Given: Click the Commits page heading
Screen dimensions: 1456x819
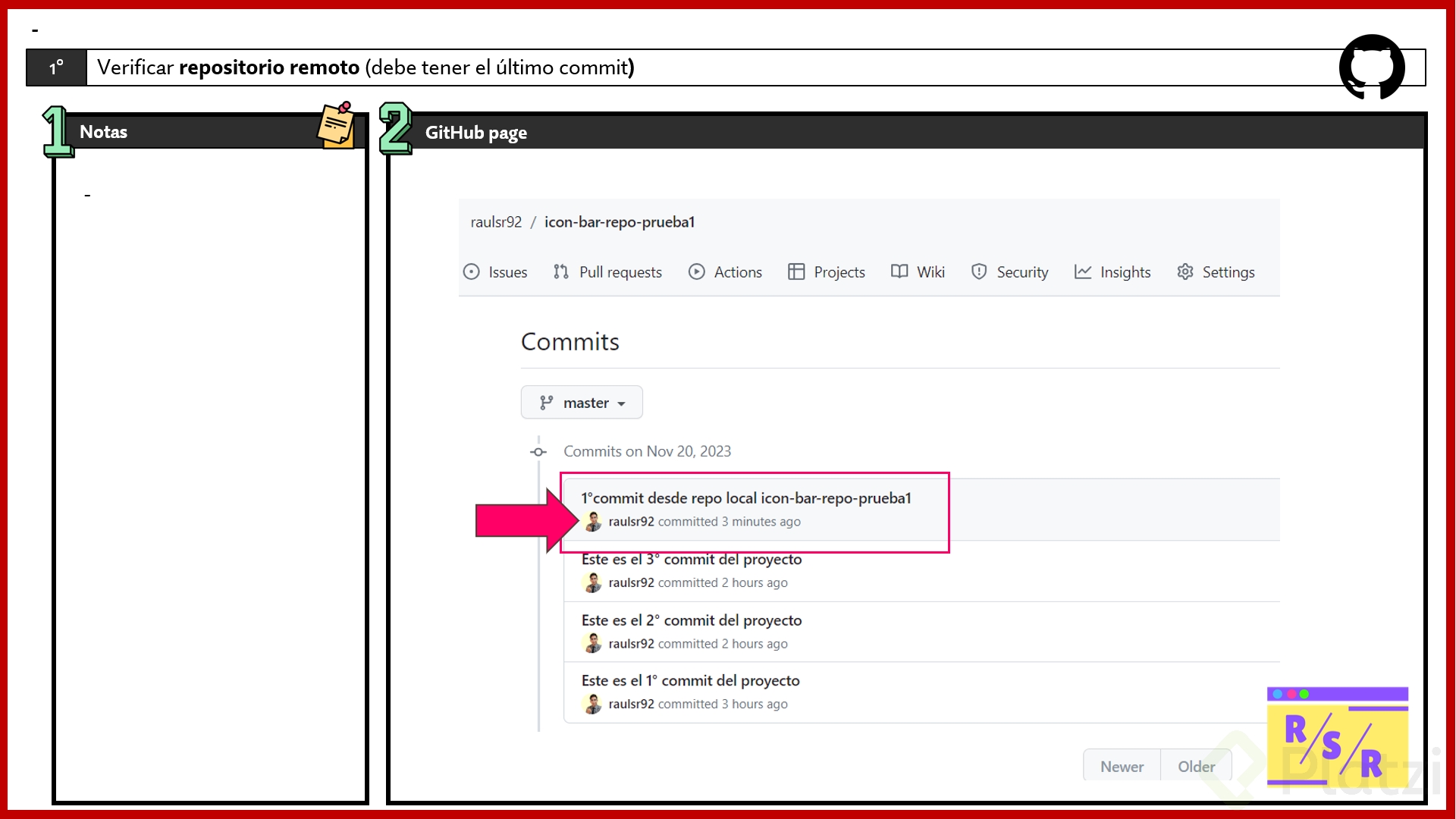Looking at the screenshot, I should 570,342.
